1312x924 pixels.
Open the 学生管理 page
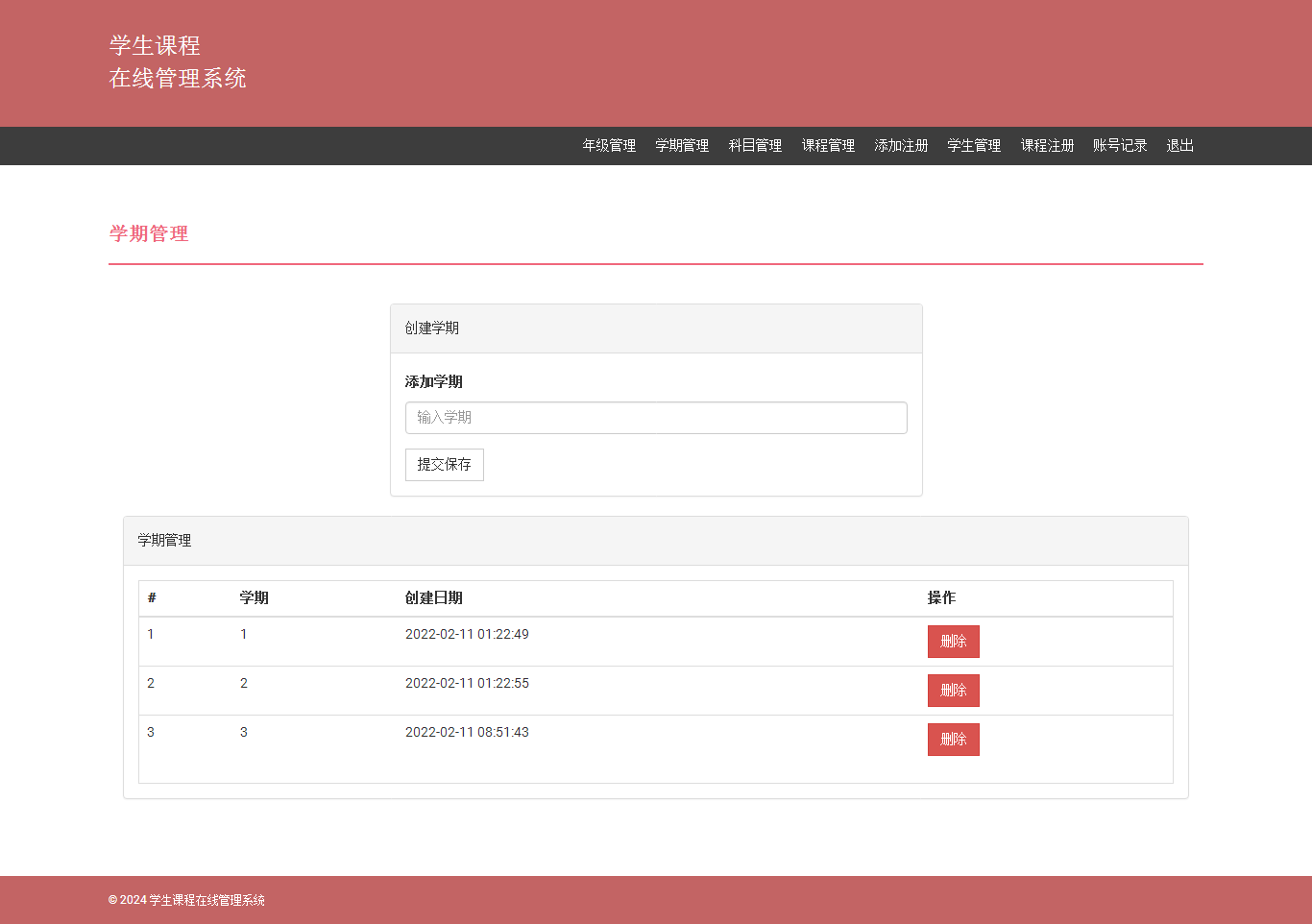[x=974, y=146]
